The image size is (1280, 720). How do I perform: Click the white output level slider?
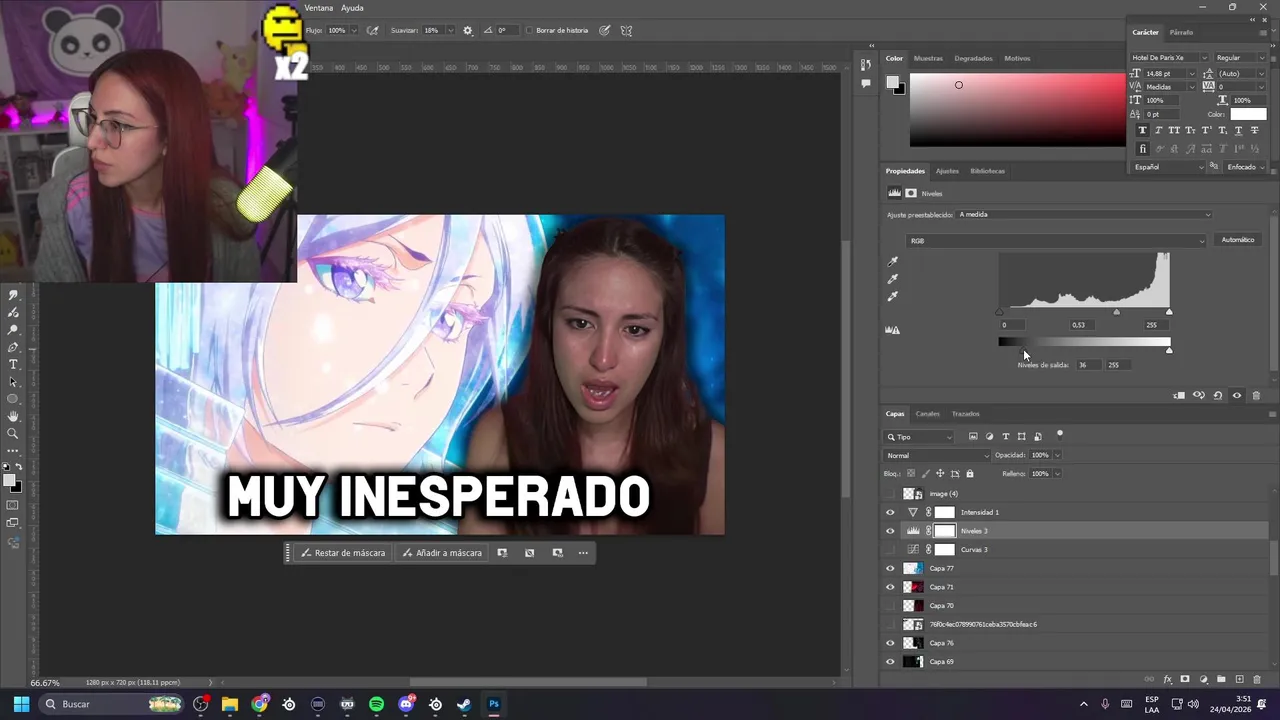coord(1169,350)
